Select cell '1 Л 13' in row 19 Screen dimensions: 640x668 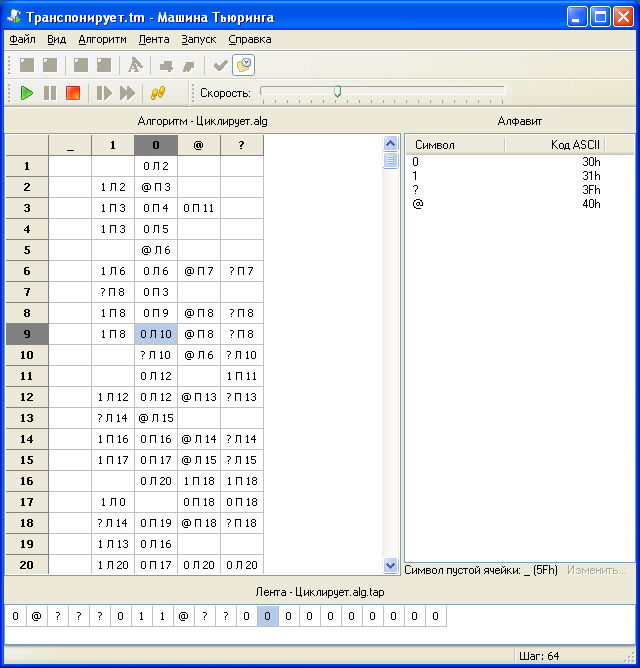(x=113, y=544)
